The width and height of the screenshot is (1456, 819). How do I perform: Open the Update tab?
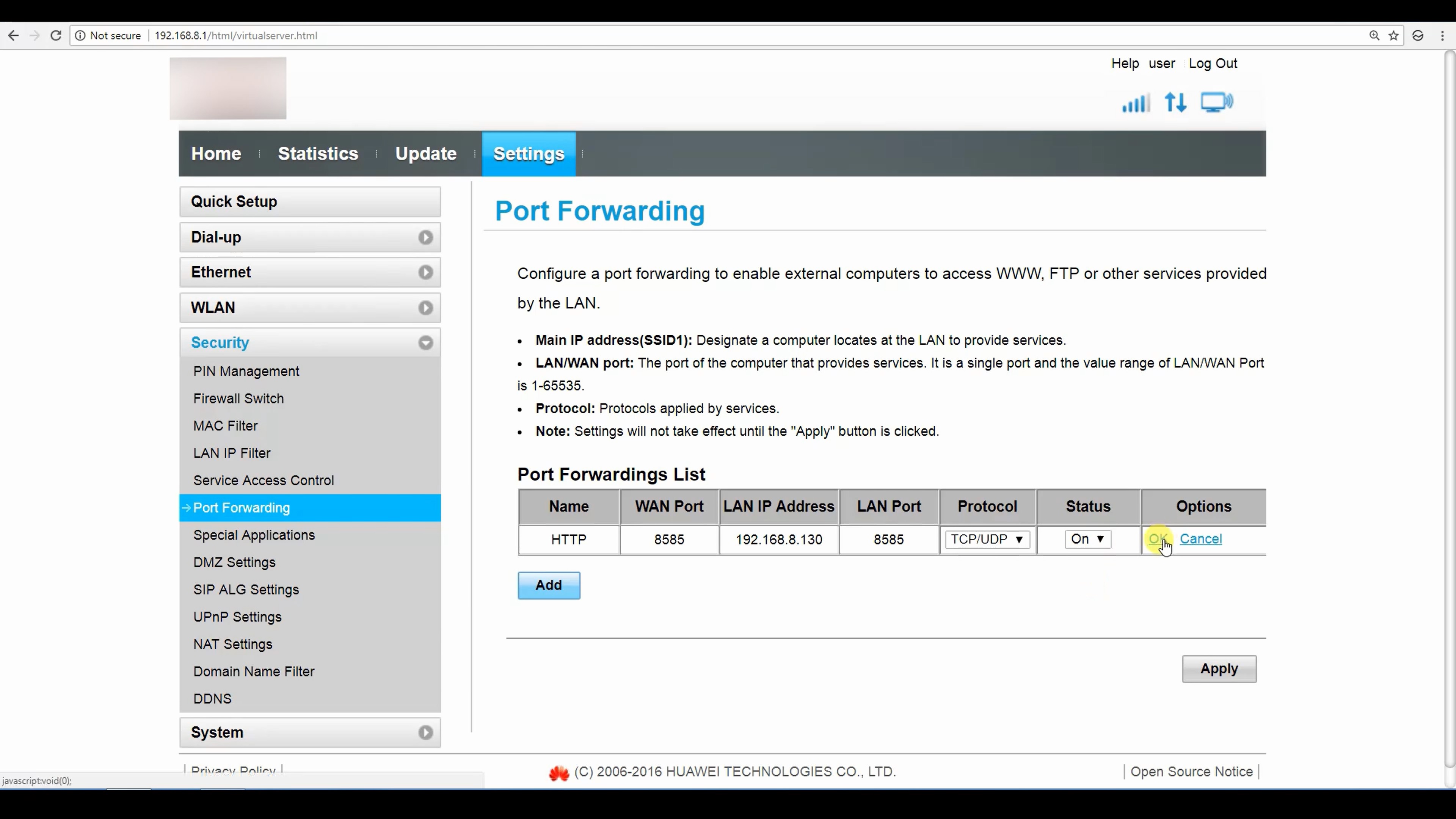(425, 154)
